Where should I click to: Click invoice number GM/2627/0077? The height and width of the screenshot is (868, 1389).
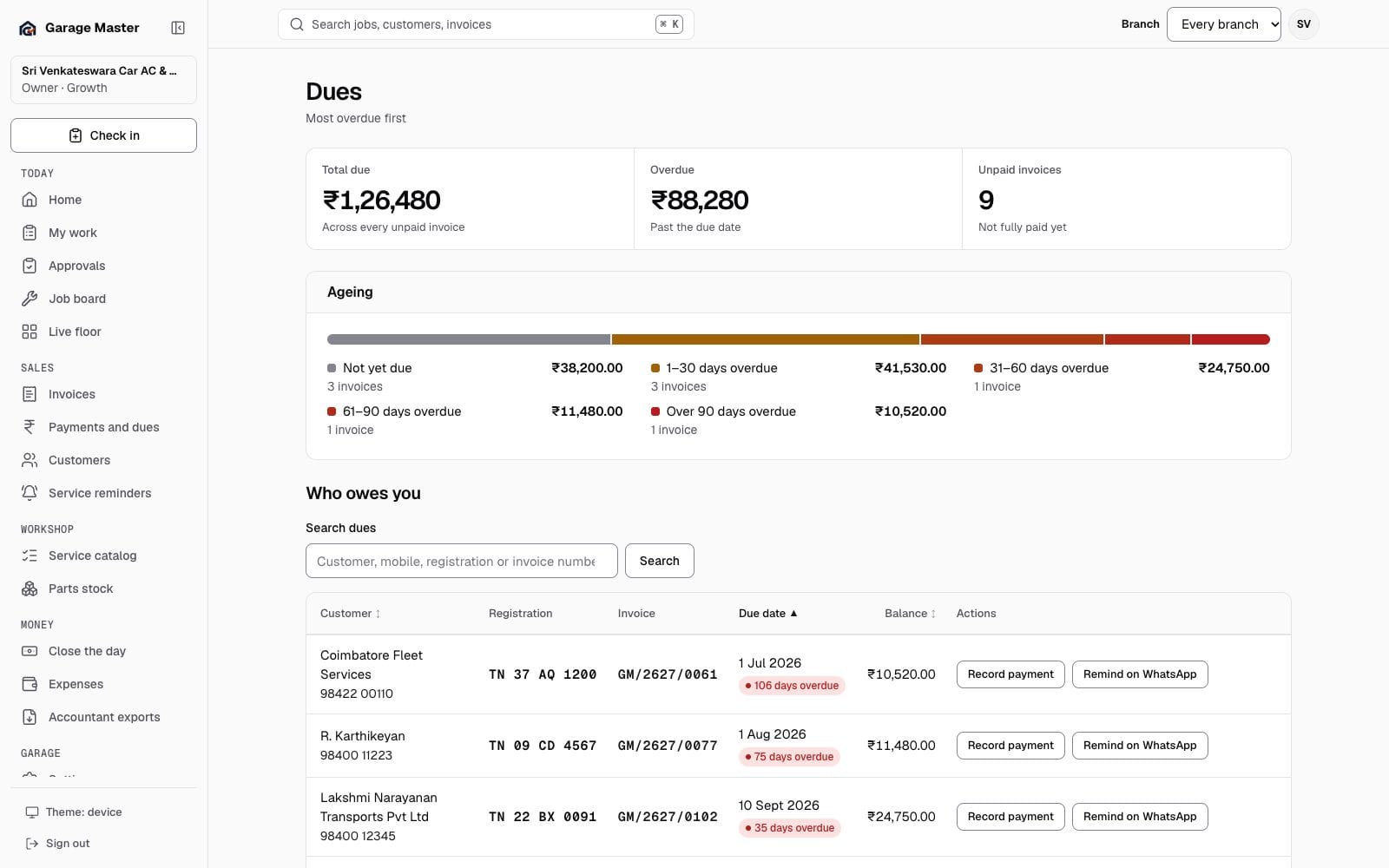tap(668, 746)
